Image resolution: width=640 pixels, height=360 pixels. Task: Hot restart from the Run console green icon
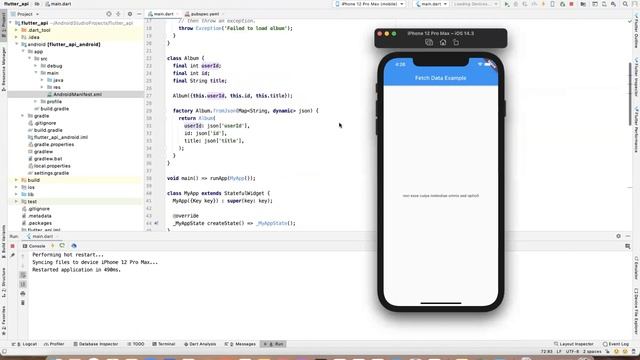[62, 246]
